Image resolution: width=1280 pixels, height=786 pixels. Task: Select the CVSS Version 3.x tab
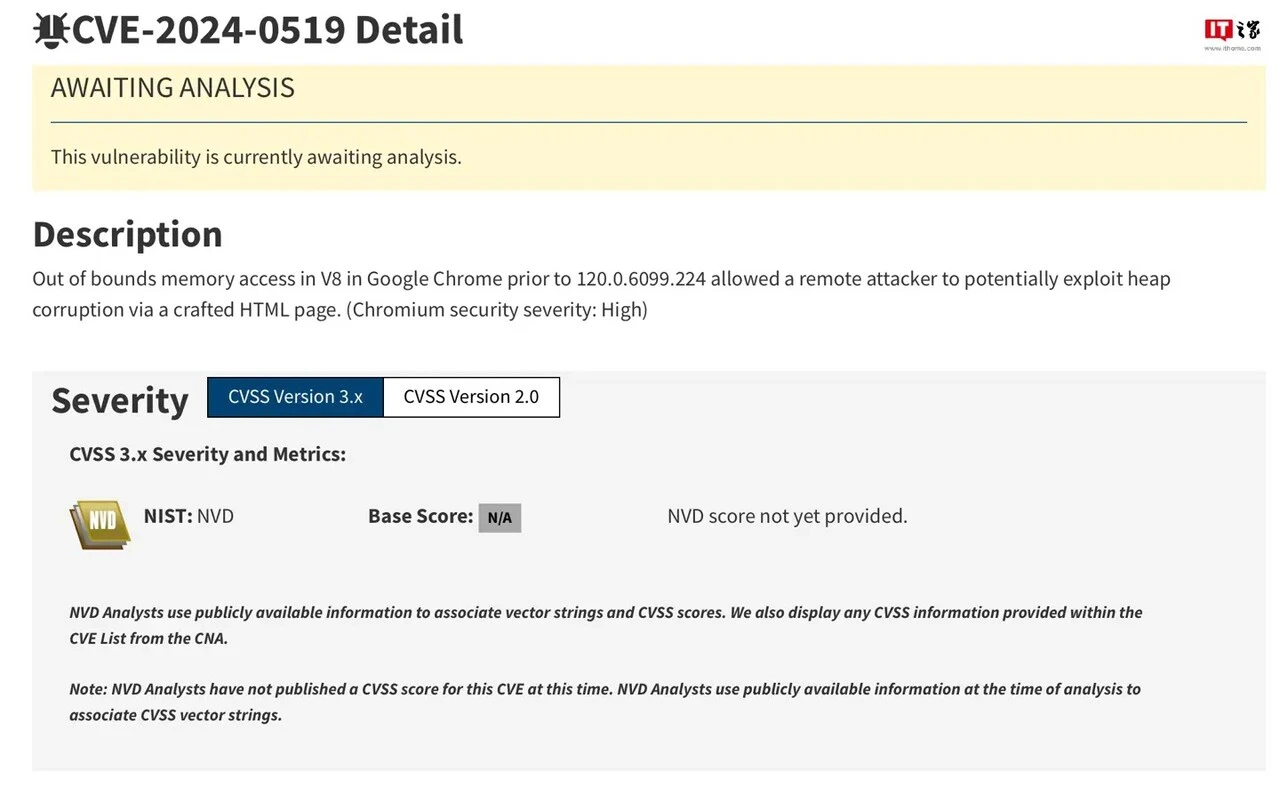(294, 396)
